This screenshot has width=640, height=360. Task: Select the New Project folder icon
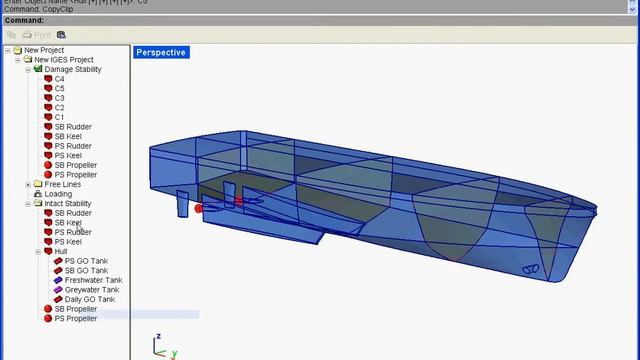18,50
